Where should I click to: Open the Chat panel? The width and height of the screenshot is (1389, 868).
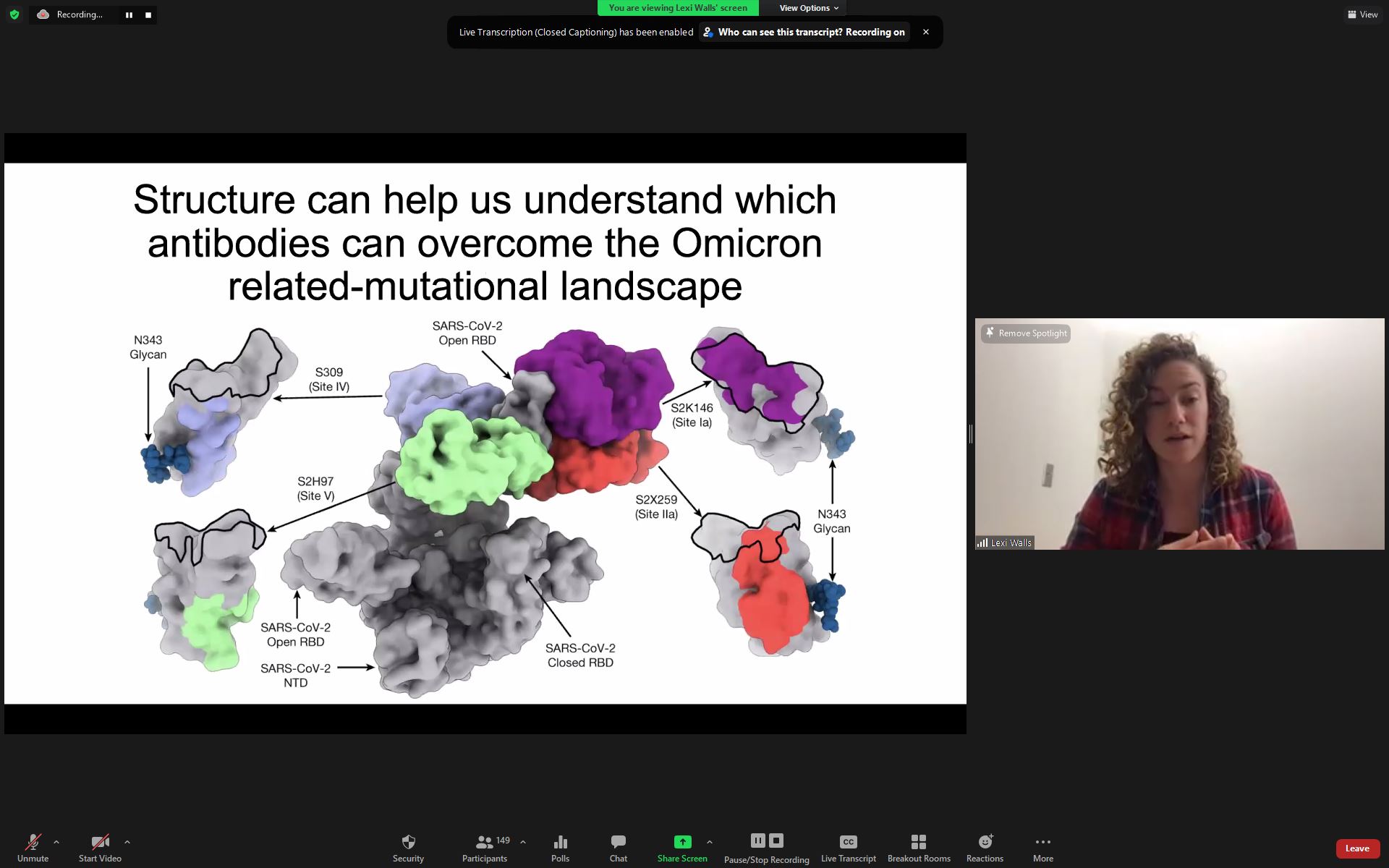619,848
